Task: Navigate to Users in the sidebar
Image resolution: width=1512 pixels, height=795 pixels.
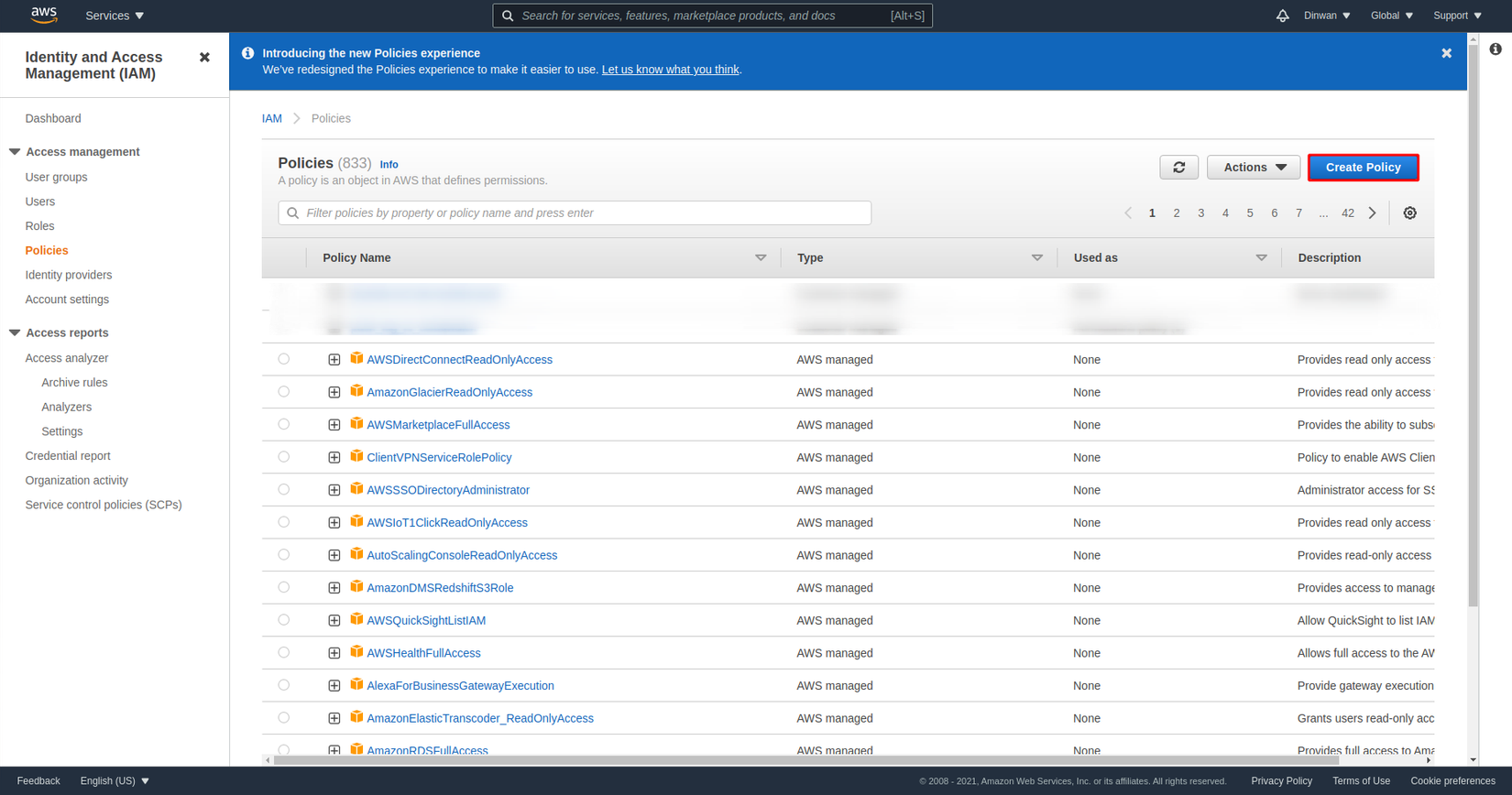Action: (x=39, y=201)
